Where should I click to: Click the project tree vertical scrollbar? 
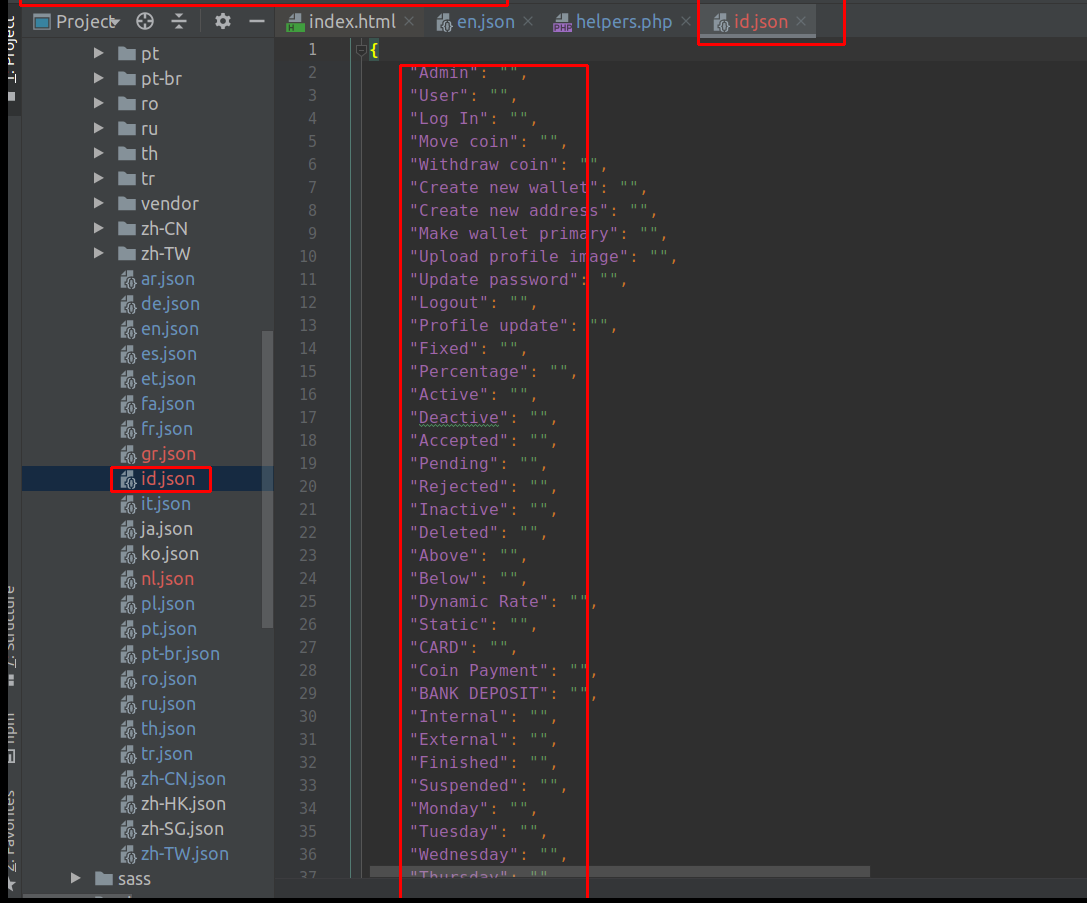[267, 480]
